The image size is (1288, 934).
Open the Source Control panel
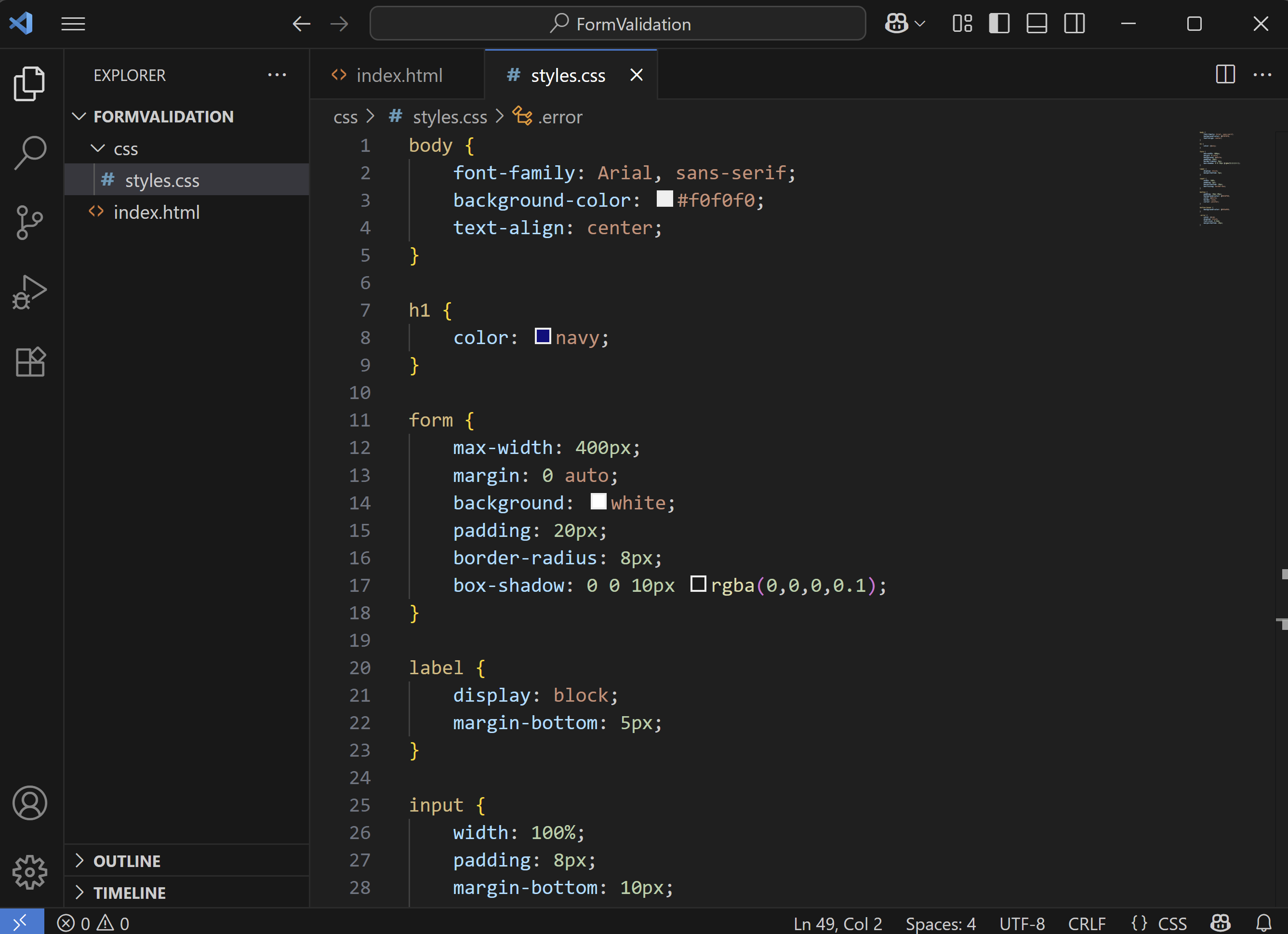(29, 222)
